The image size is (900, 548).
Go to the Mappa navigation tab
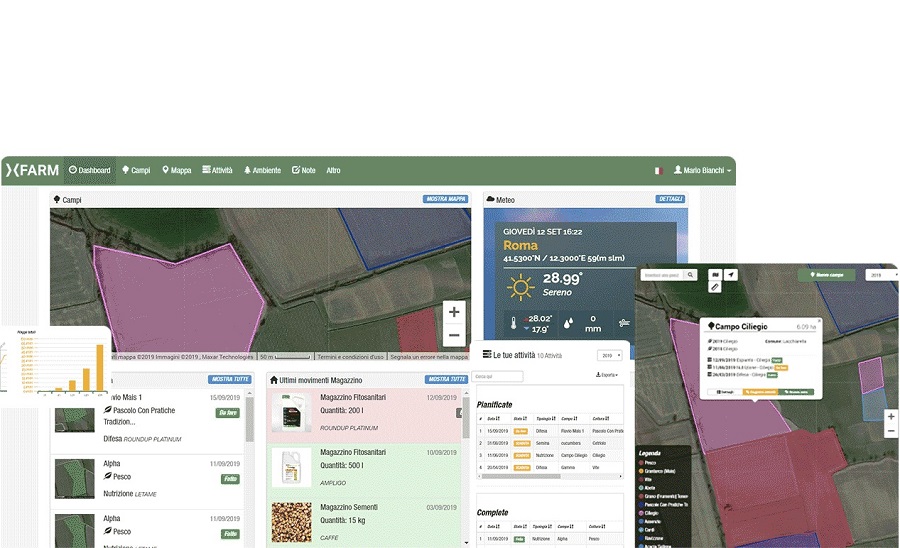pyautogui.click(x=176, y=171)
